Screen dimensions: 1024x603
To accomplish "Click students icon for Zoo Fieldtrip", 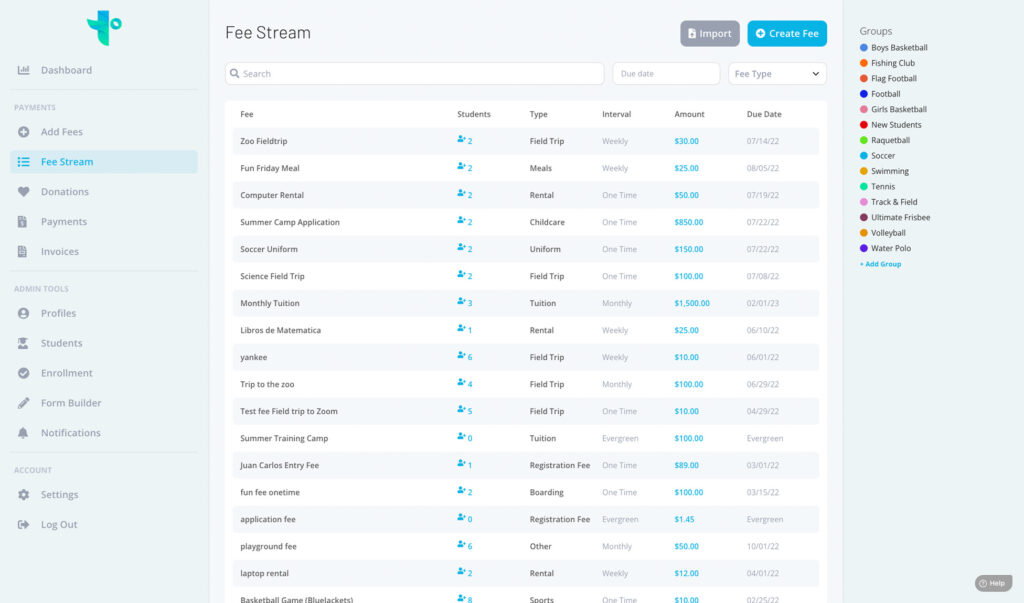I will click(461, 139).
